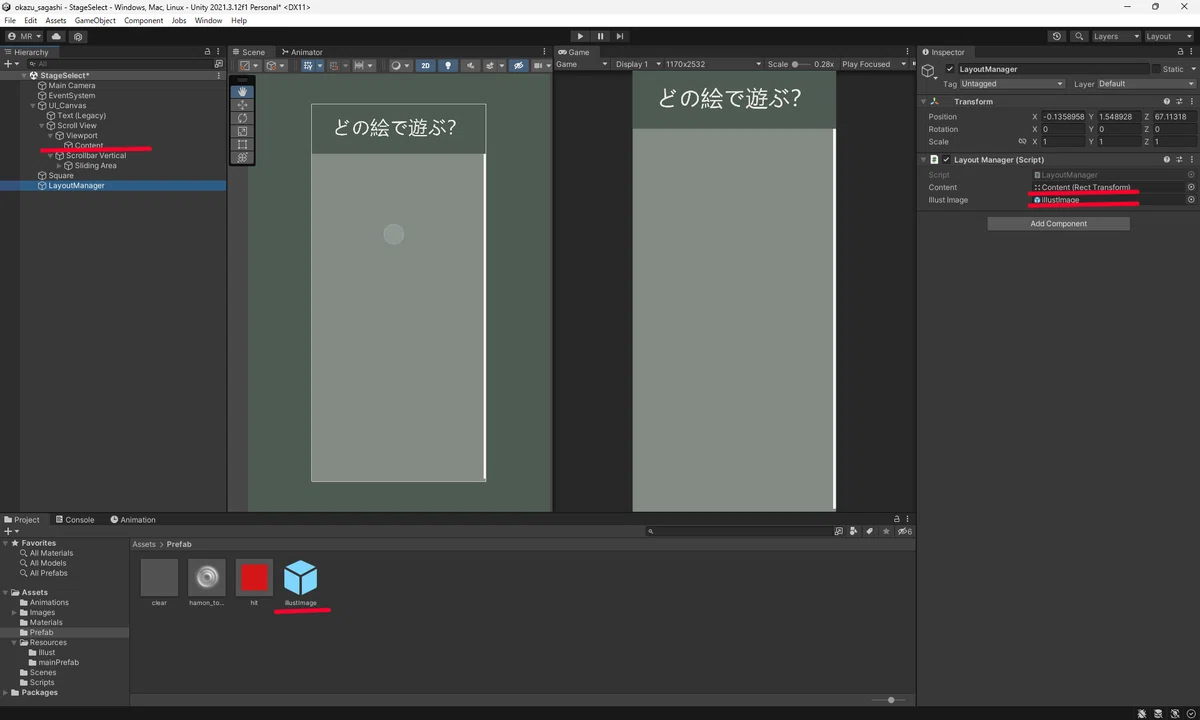Open Layout dropdown in top toolbar
Screen dimensions: 1200x720
[1169, 36]
